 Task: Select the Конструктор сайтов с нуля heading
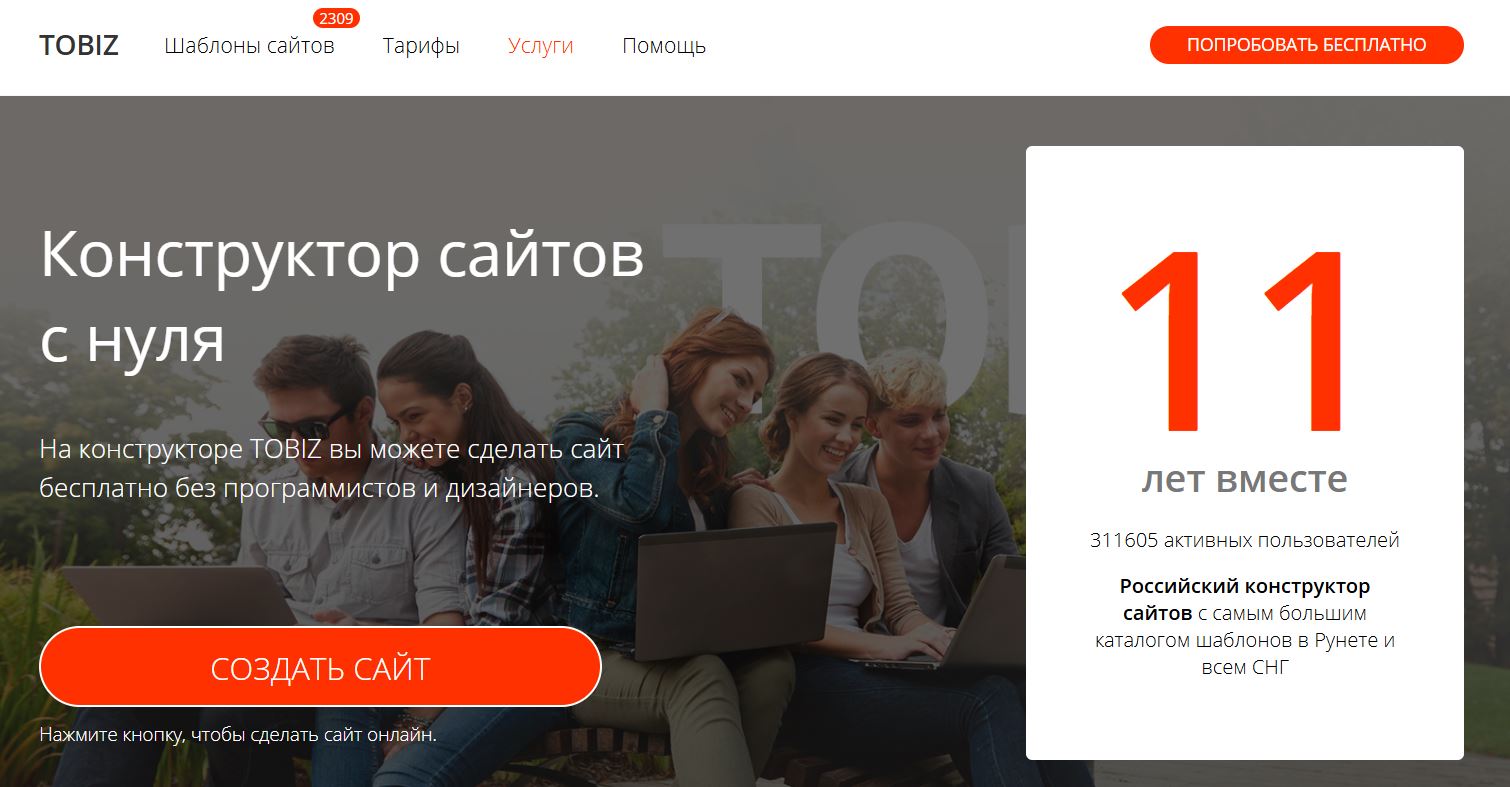point(342,297)
